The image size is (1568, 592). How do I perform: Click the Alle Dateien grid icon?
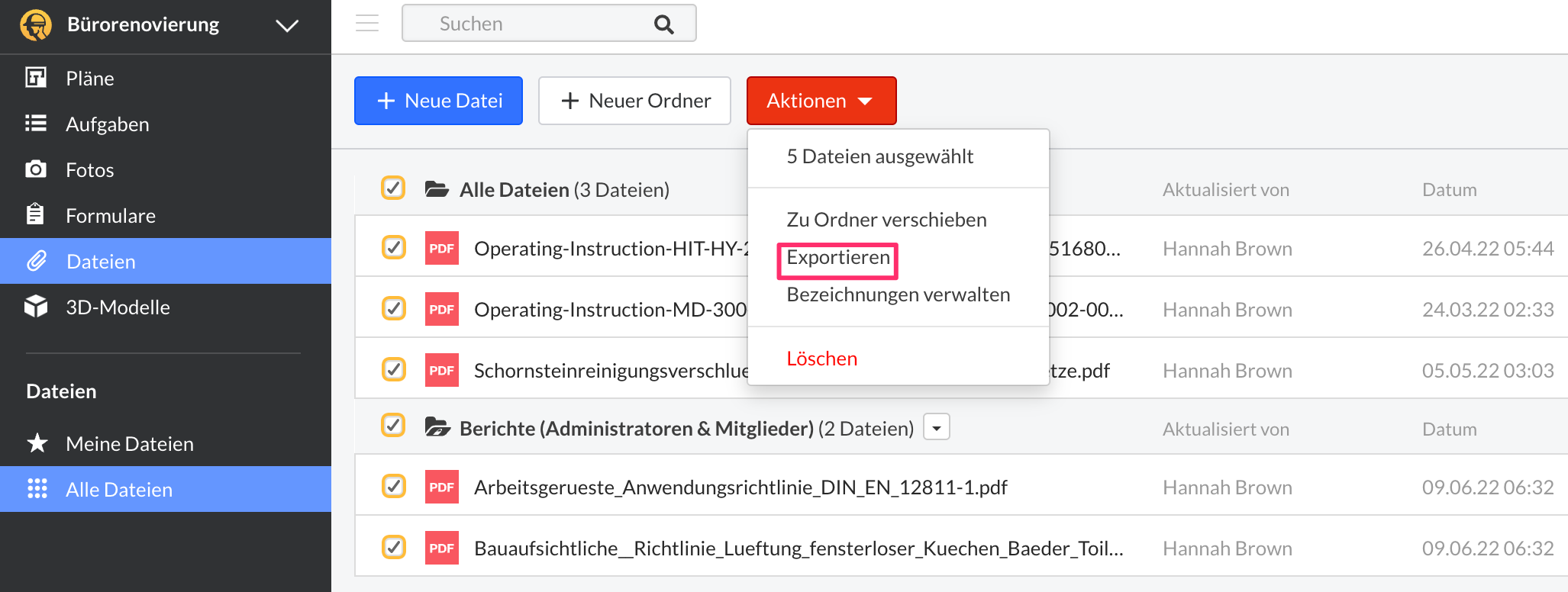(37, 489)
